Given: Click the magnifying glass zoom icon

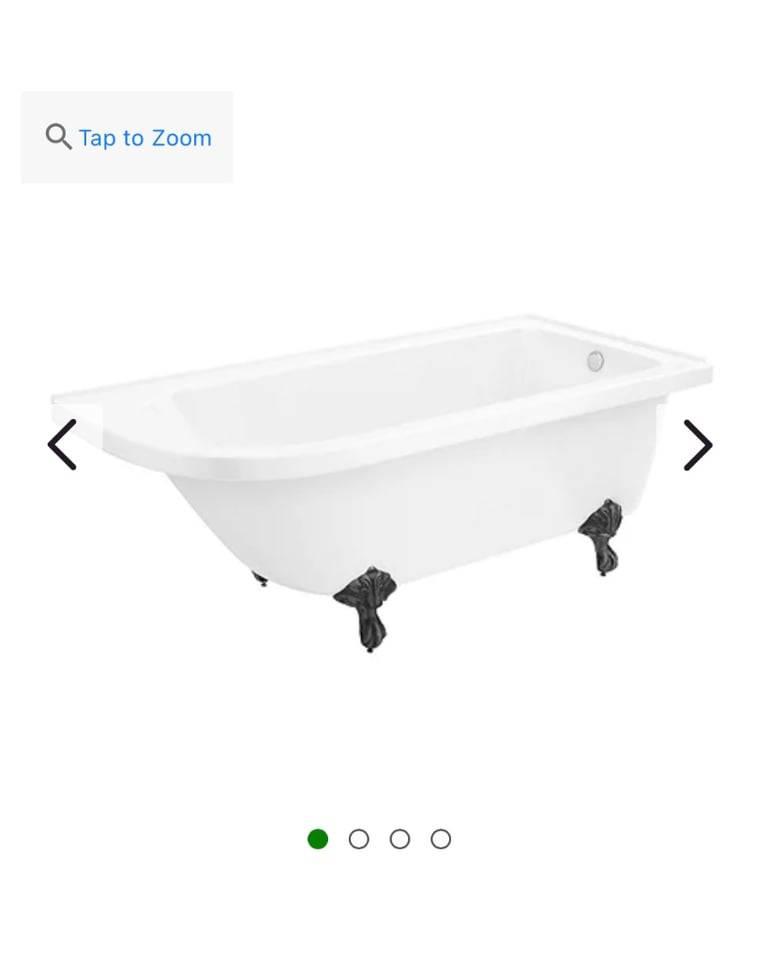Looking at the screenshot, I should coord(58,136).
